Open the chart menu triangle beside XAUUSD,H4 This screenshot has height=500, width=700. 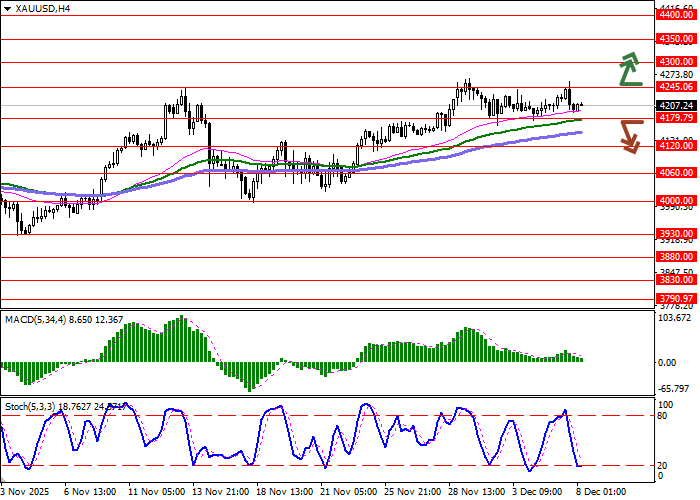coord(7,8)
